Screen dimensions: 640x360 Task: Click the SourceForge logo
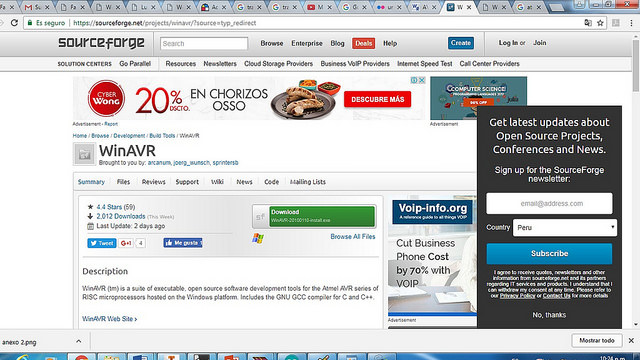point(101,43)
